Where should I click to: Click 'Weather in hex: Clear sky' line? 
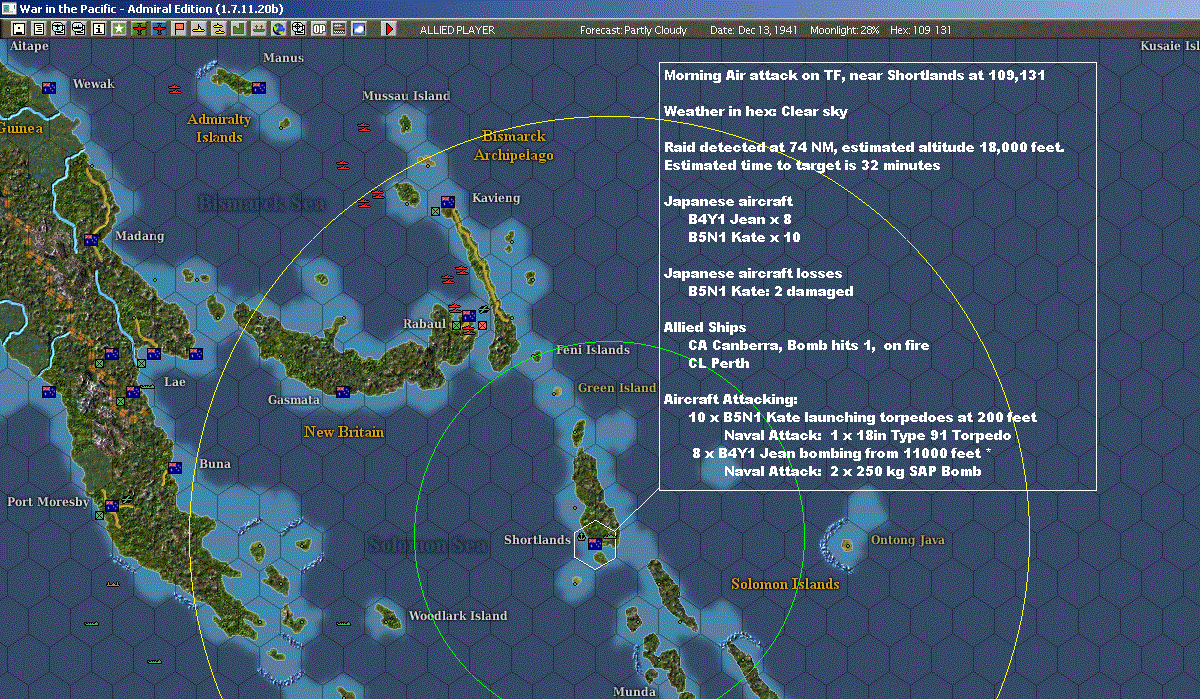[x=756, y=111]
